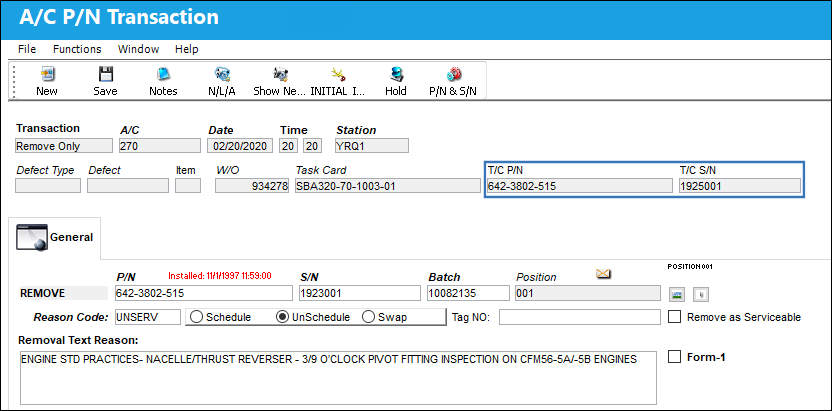Click the Reason Code field UNSERV
Image resolution: width=832 pixels, height=411 pixels.
point(148,317)
